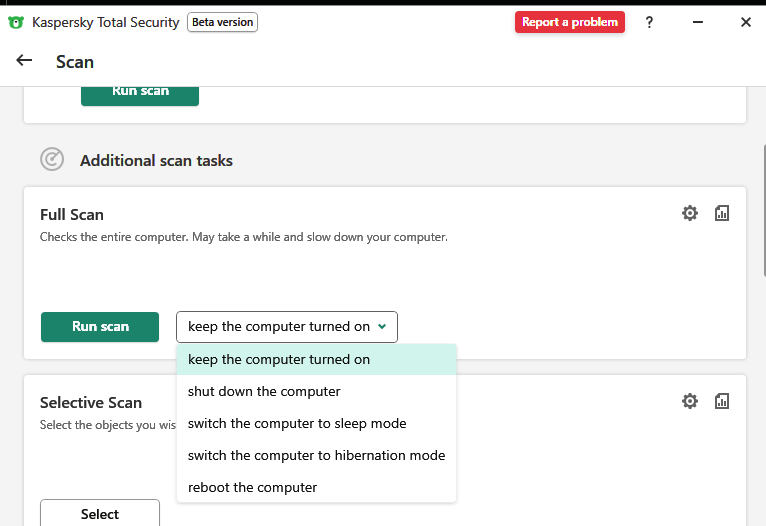Click the Select button under Selective Scan
766x526 pixels.
(x=100, y=513)
